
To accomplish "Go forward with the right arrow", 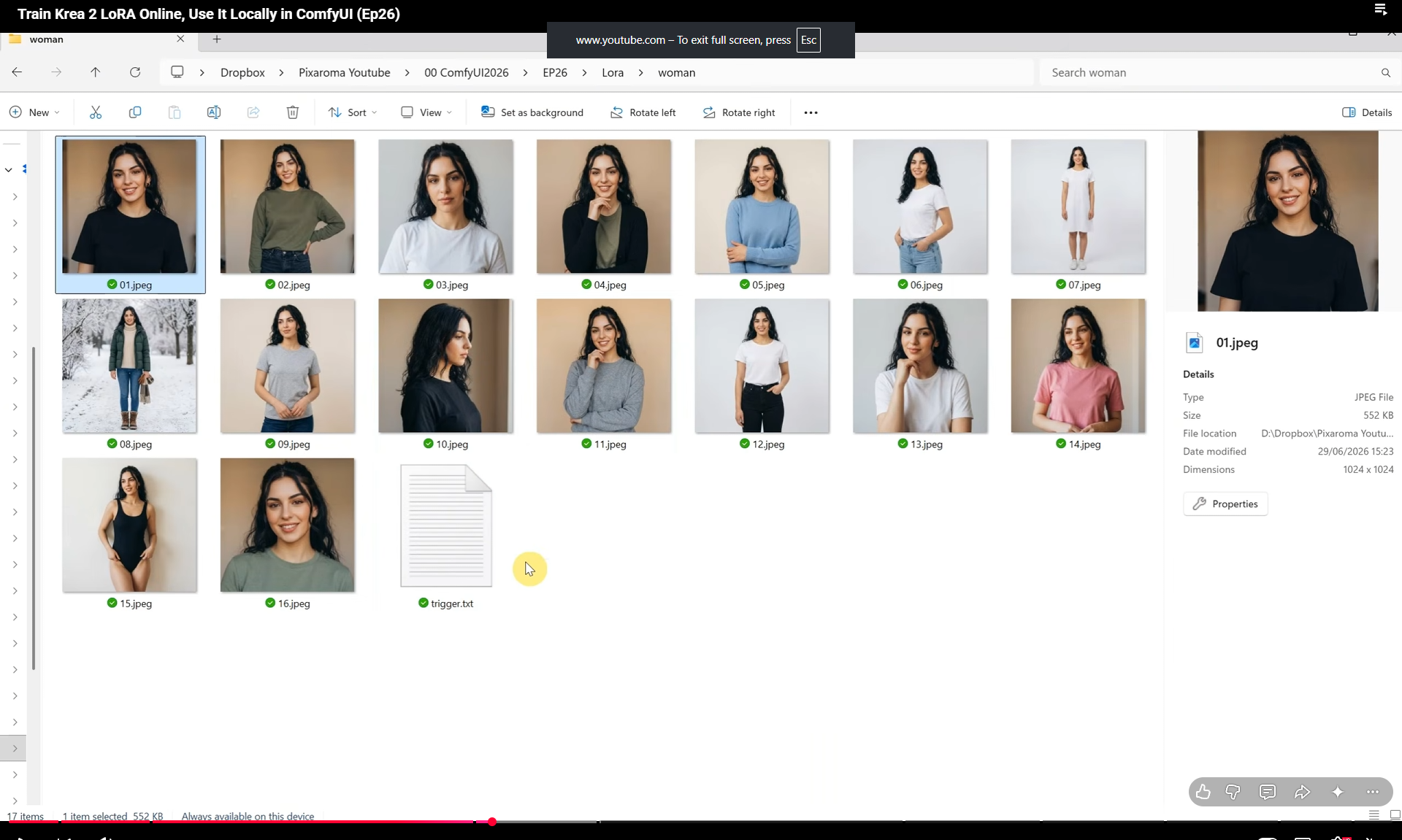I will [x=56, y=72].
